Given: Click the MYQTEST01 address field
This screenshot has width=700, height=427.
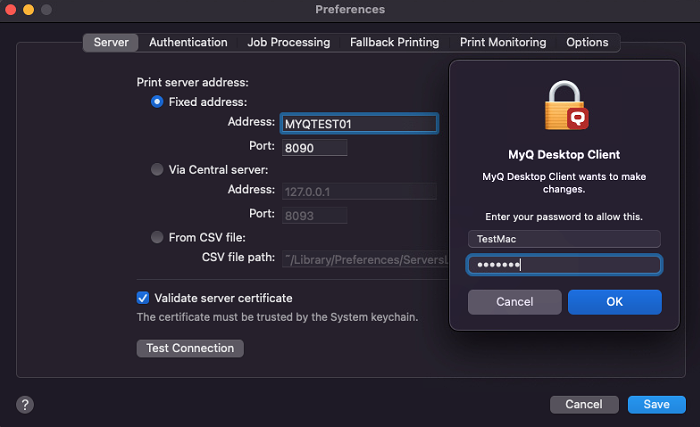Looking at the screenshot, I should pos(359,124).
